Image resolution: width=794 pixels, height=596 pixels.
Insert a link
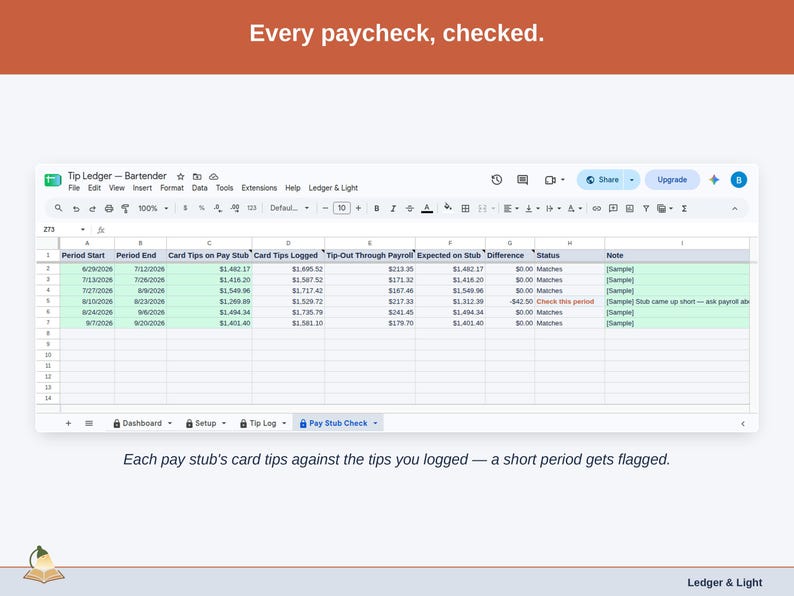597,209
